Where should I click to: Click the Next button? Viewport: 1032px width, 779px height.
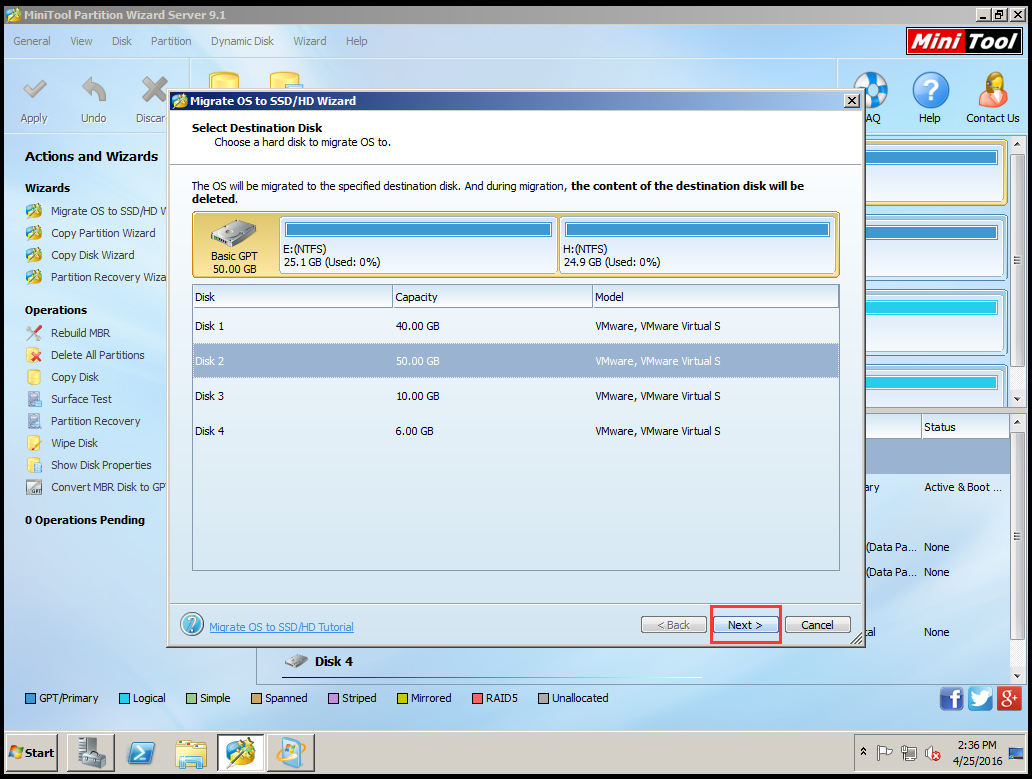pos(745,625)
